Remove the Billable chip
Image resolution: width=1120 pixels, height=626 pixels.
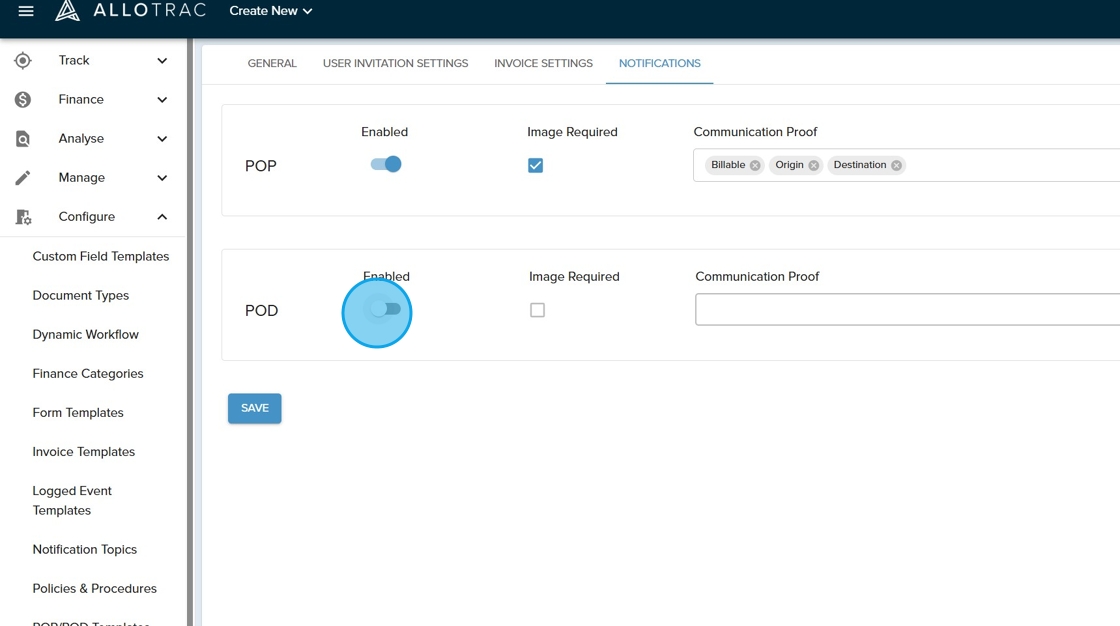tap(755, 166)
